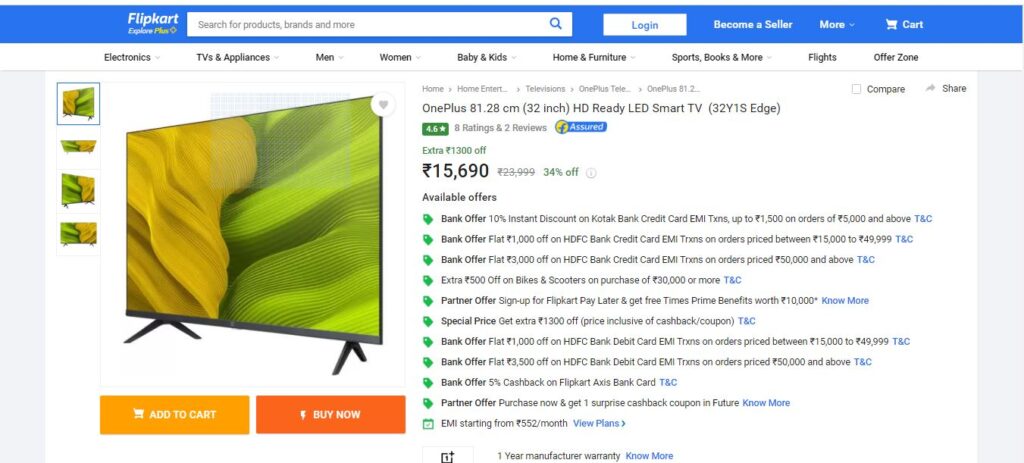This screenshot has height=463, width=1024.
Task: Click the BUY NOW button
Action: (330, 415)
